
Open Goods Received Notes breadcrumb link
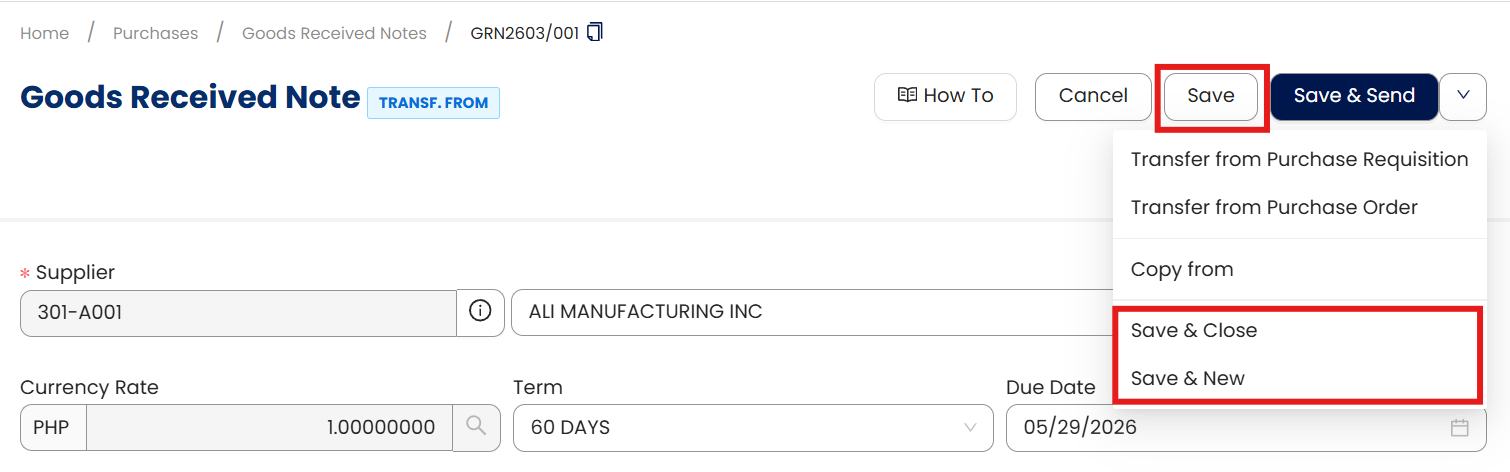[334, 33]
